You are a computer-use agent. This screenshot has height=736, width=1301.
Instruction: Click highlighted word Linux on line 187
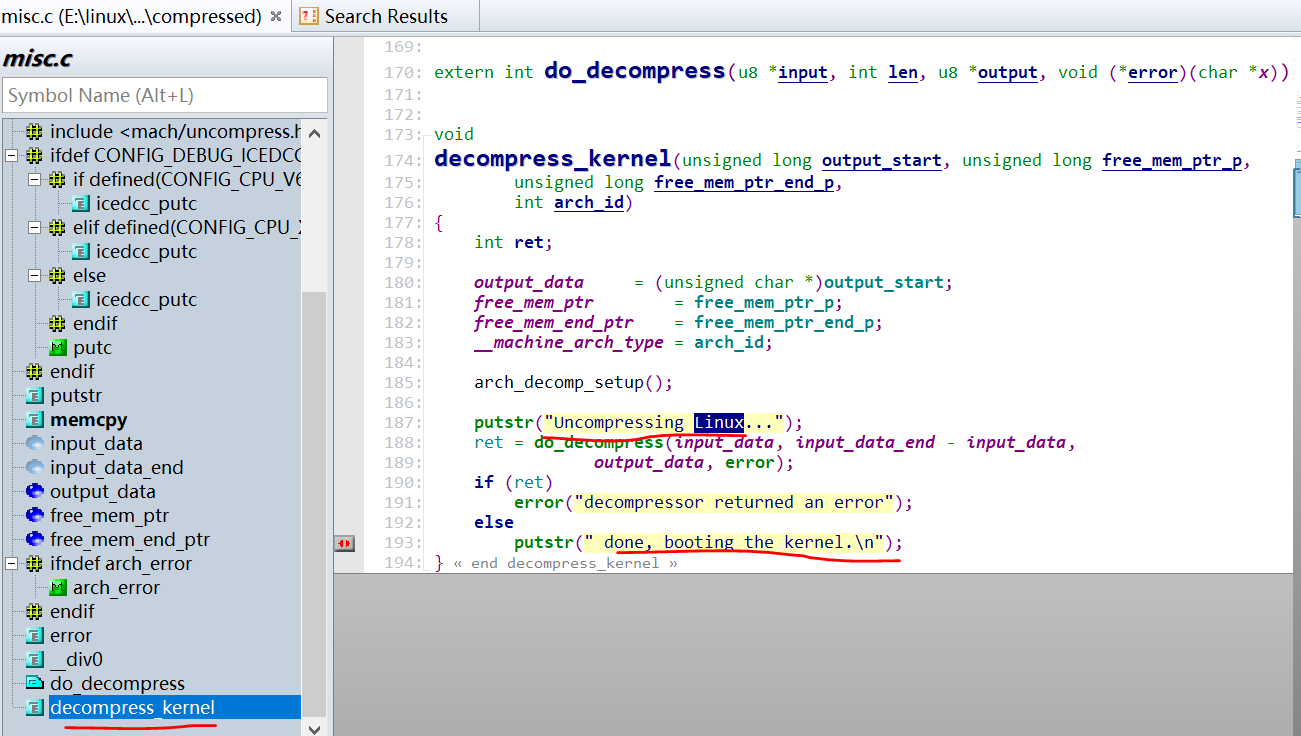(718, 422)
